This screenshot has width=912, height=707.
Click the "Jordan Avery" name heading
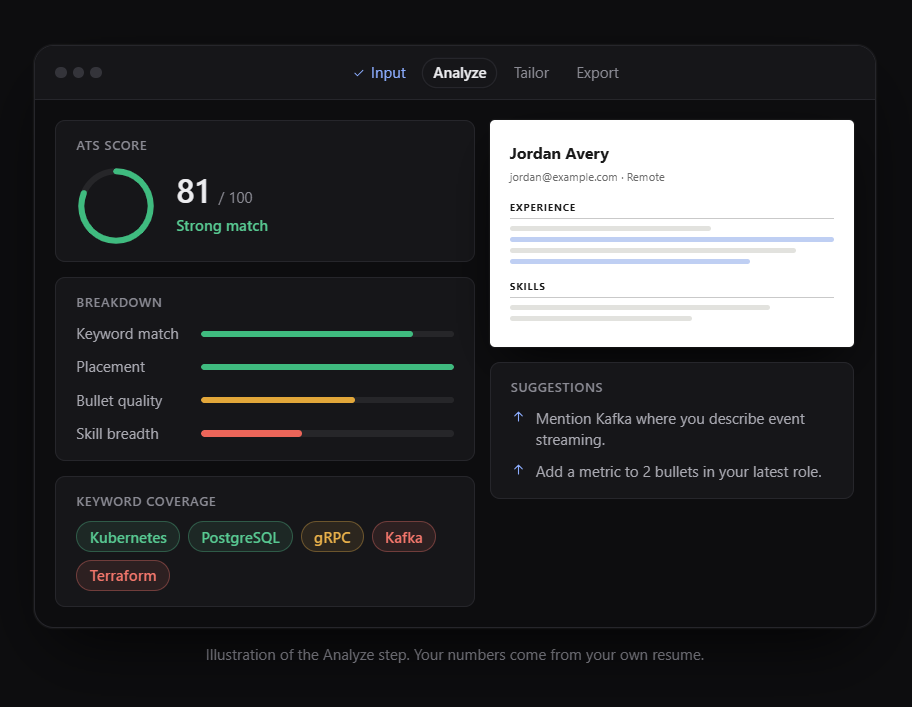click(559, 153)
